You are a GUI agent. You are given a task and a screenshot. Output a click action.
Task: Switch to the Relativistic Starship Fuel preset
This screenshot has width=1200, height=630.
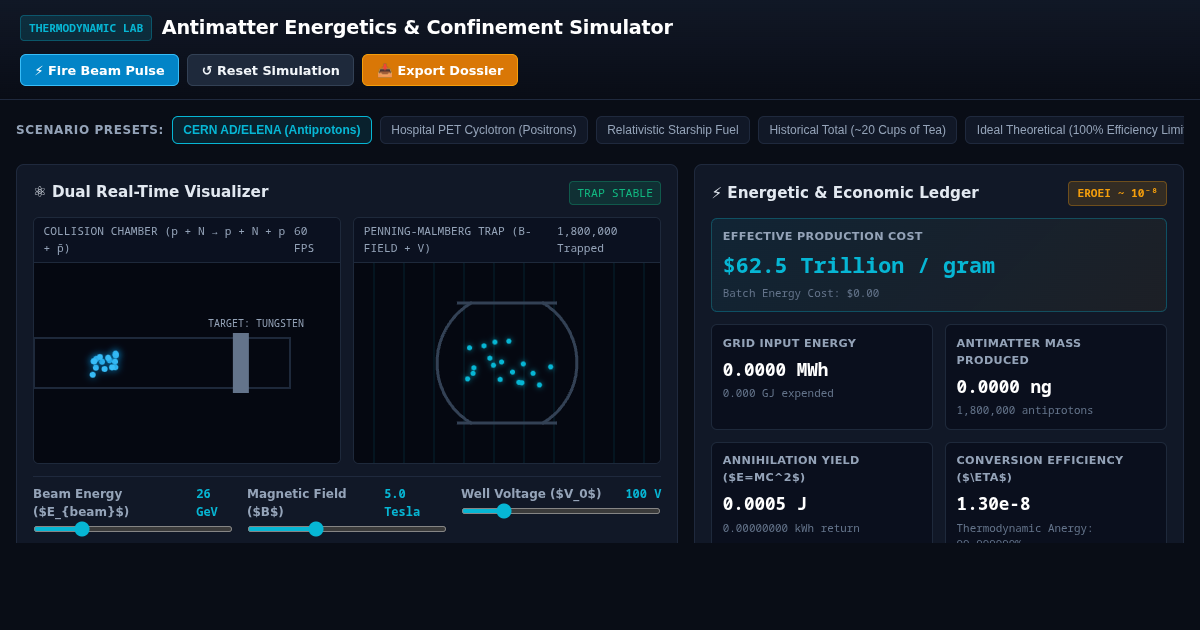[673, 130]
